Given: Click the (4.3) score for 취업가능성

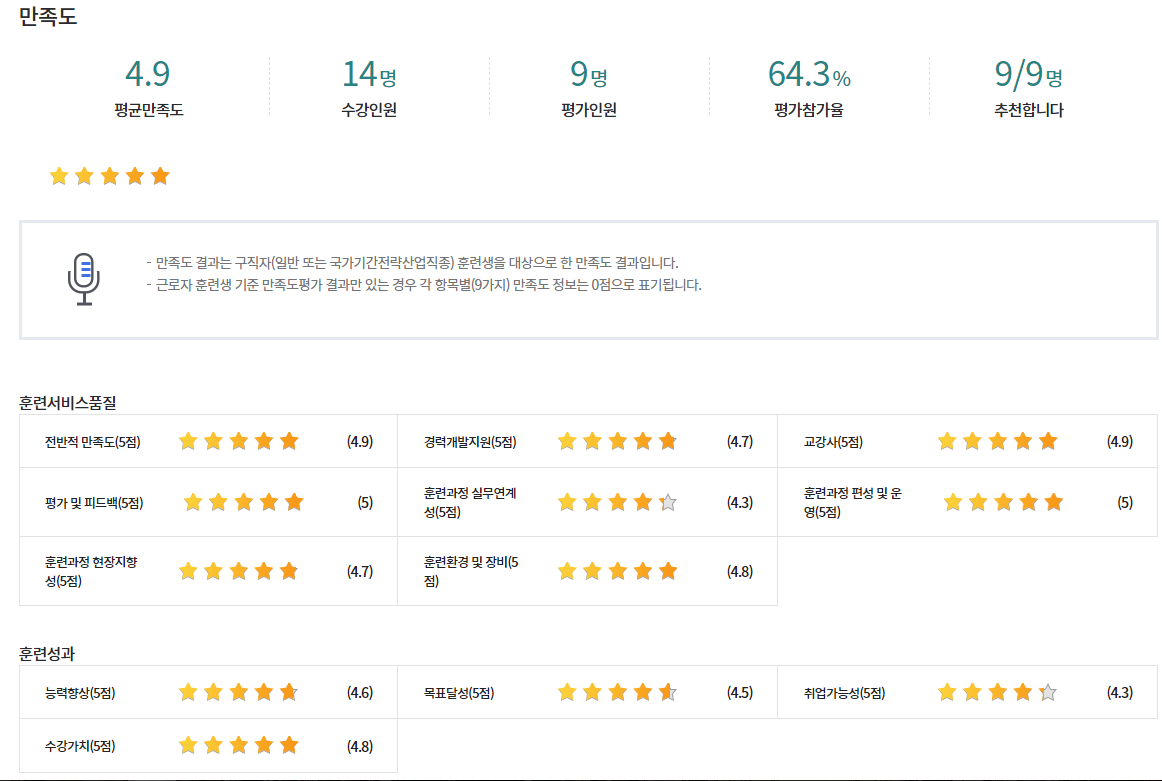Looking at the screenshot, I should click(x=1120, y=693).
